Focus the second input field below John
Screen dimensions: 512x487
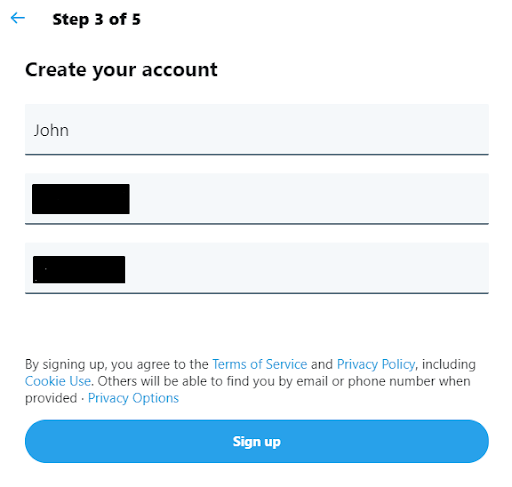click(257, 199)
